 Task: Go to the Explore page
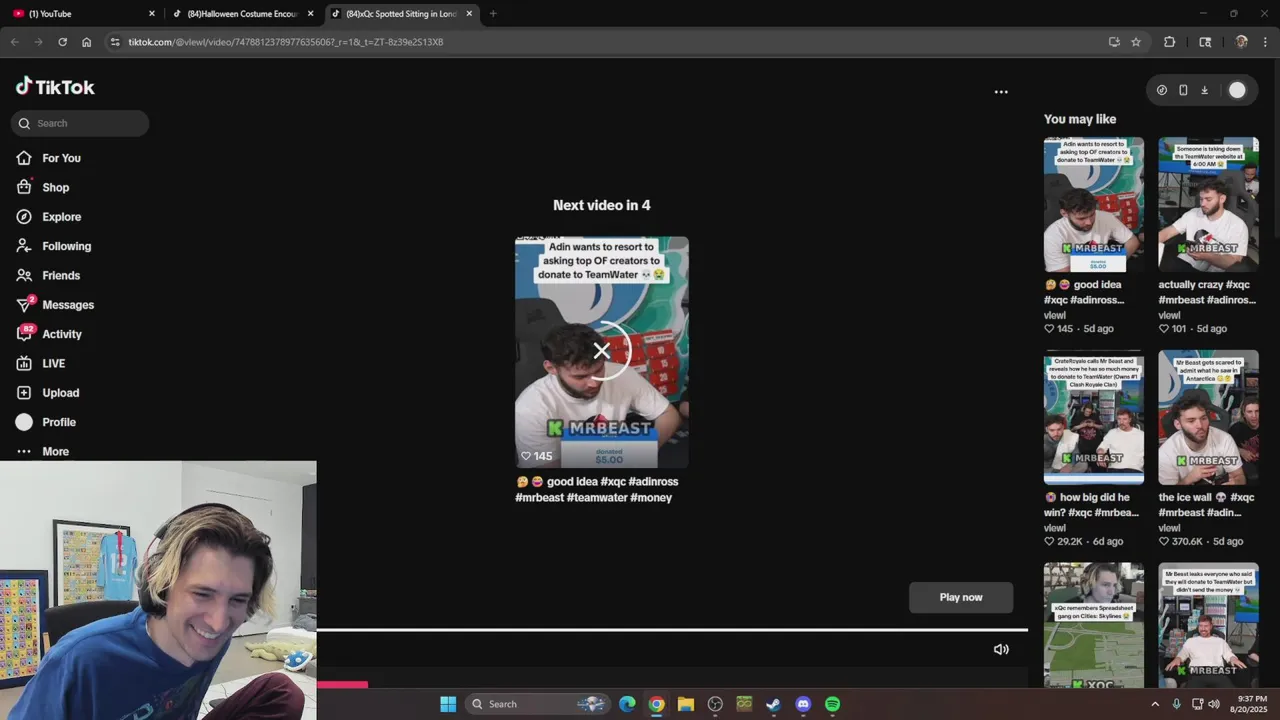click(48, 217)
